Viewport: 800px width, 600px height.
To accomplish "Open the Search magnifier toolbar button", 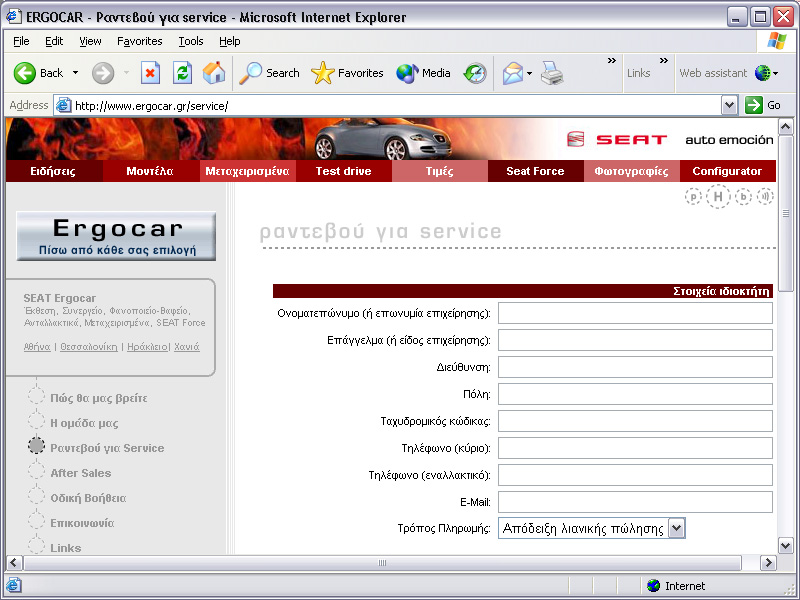I will pos(269,73).
